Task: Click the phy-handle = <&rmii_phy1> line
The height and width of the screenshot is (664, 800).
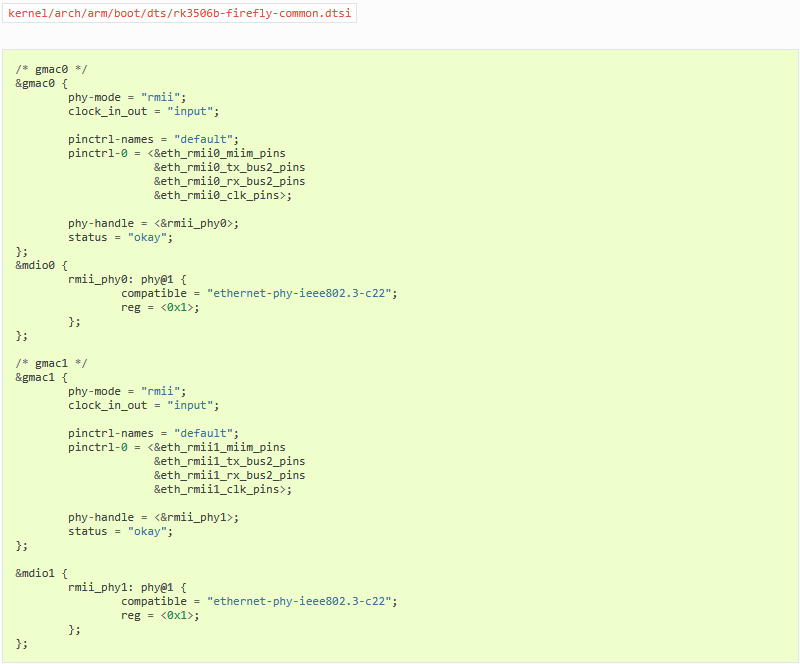Action: [x=153, y=518]
